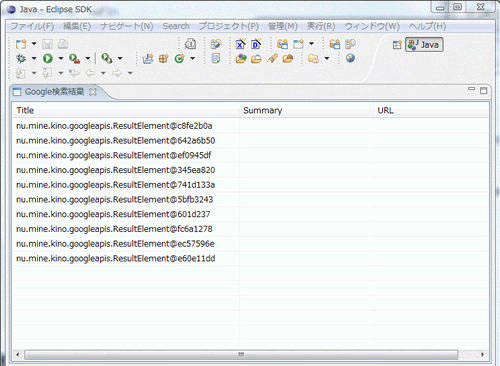Select row ResultElement@601d237
Viewport: 500px width, 366px height.
coord(251,214)
